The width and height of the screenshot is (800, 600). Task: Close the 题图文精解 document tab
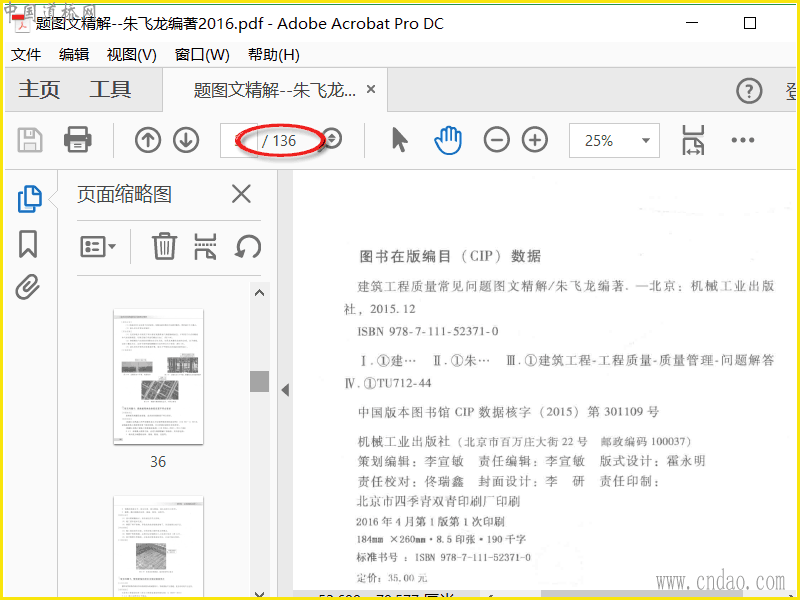coord(371,90)
